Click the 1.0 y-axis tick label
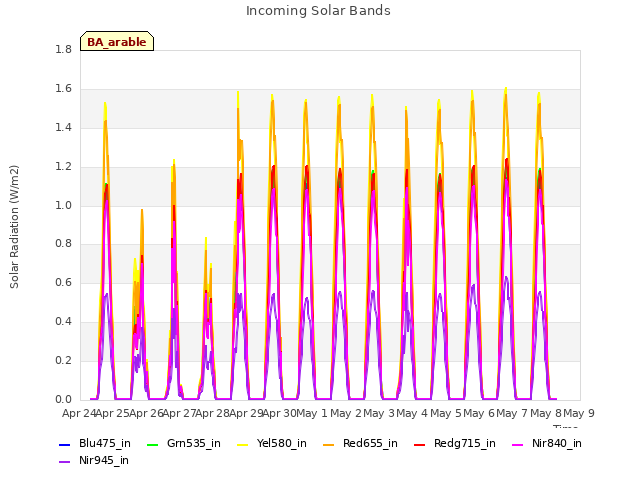 click(63, 205)
